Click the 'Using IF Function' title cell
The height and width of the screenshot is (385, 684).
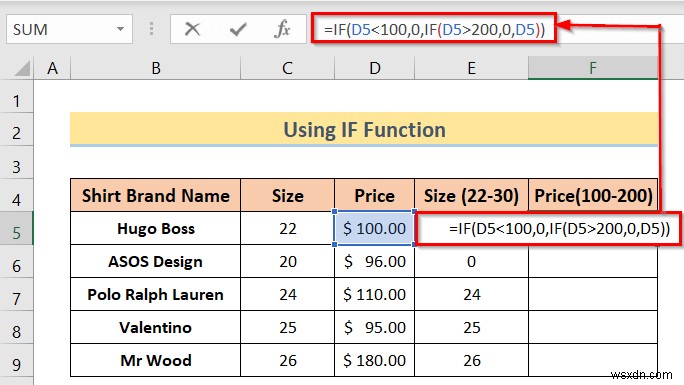(x=364, y=129)
